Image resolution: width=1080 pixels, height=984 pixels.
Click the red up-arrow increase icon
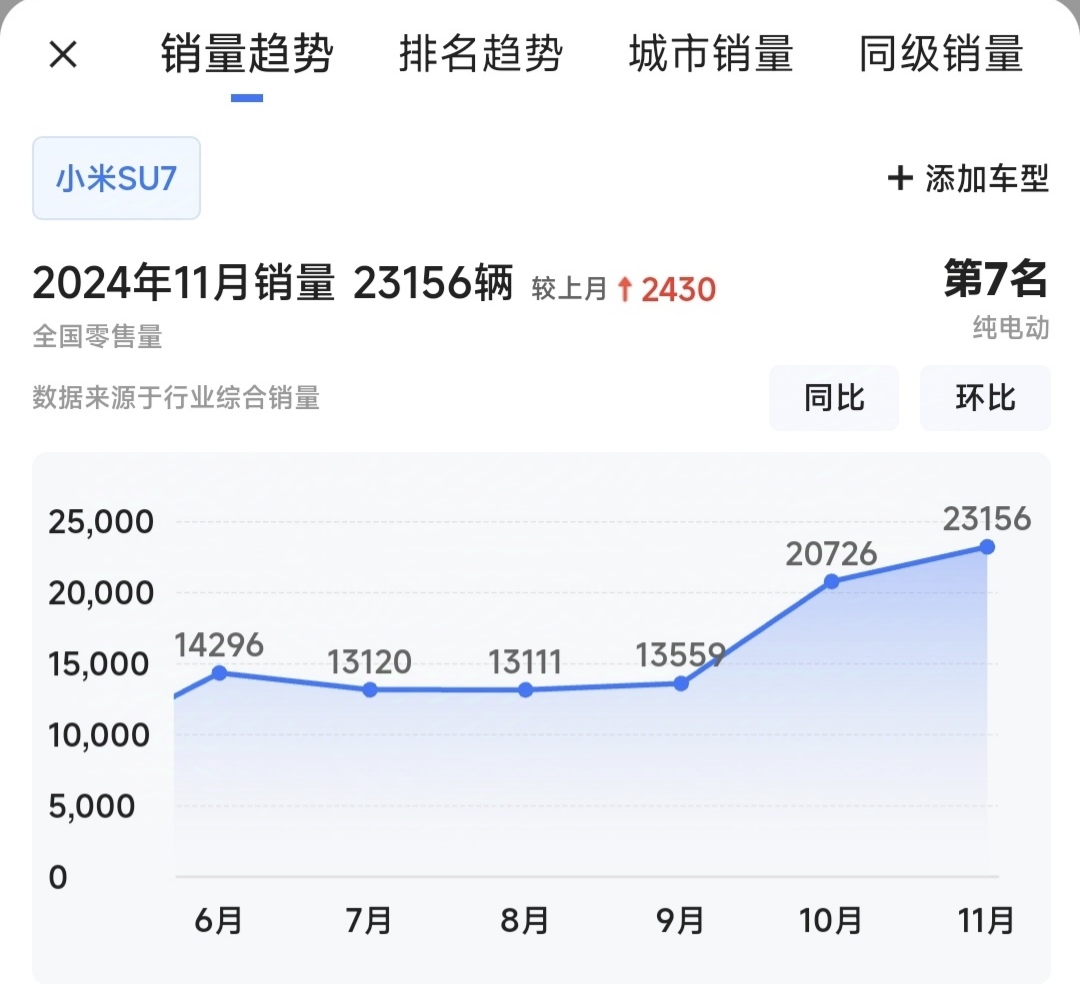[x=625, y=289]
